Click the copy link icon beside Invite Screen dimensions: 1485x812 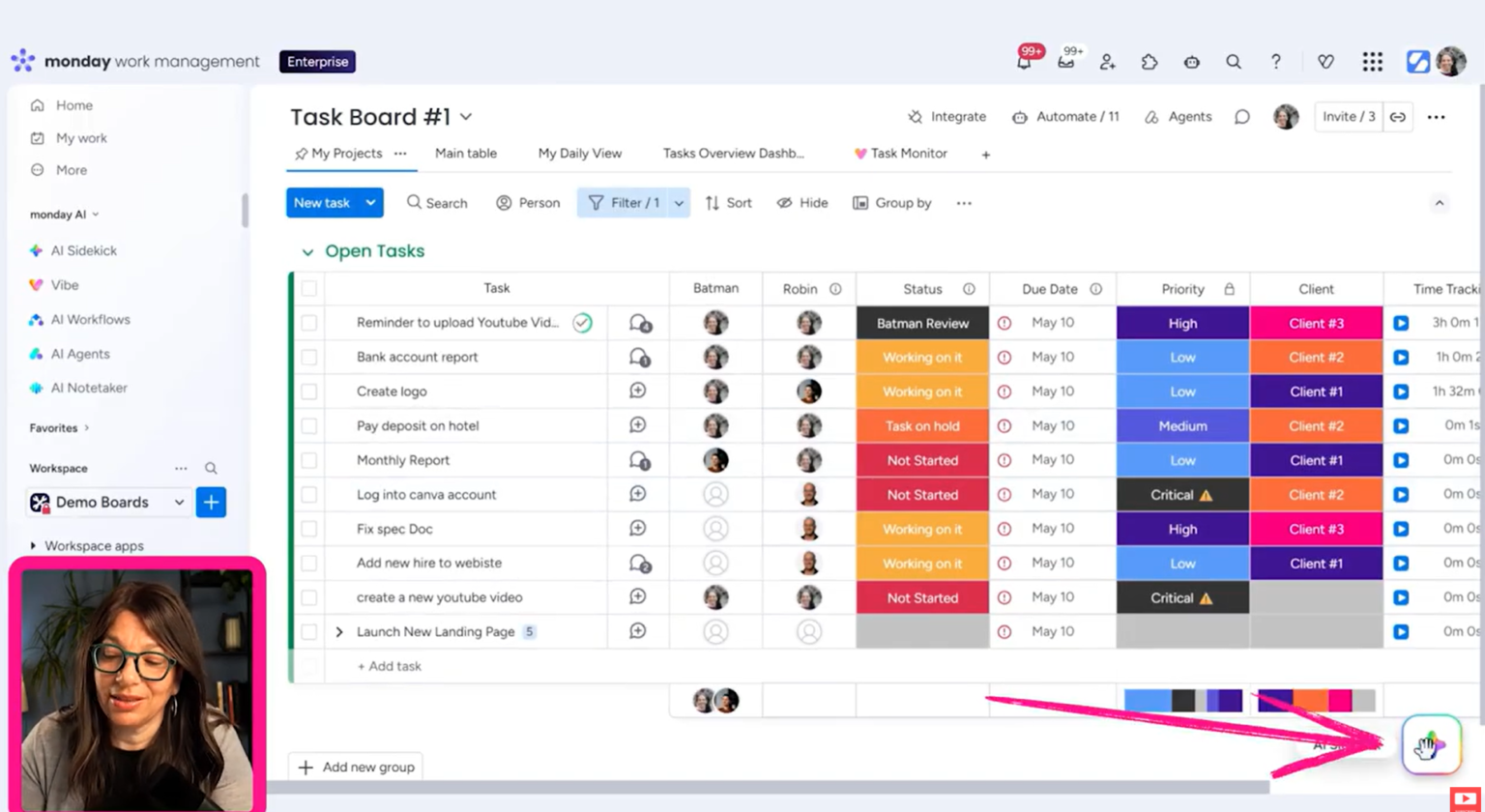pos(1398,117)
